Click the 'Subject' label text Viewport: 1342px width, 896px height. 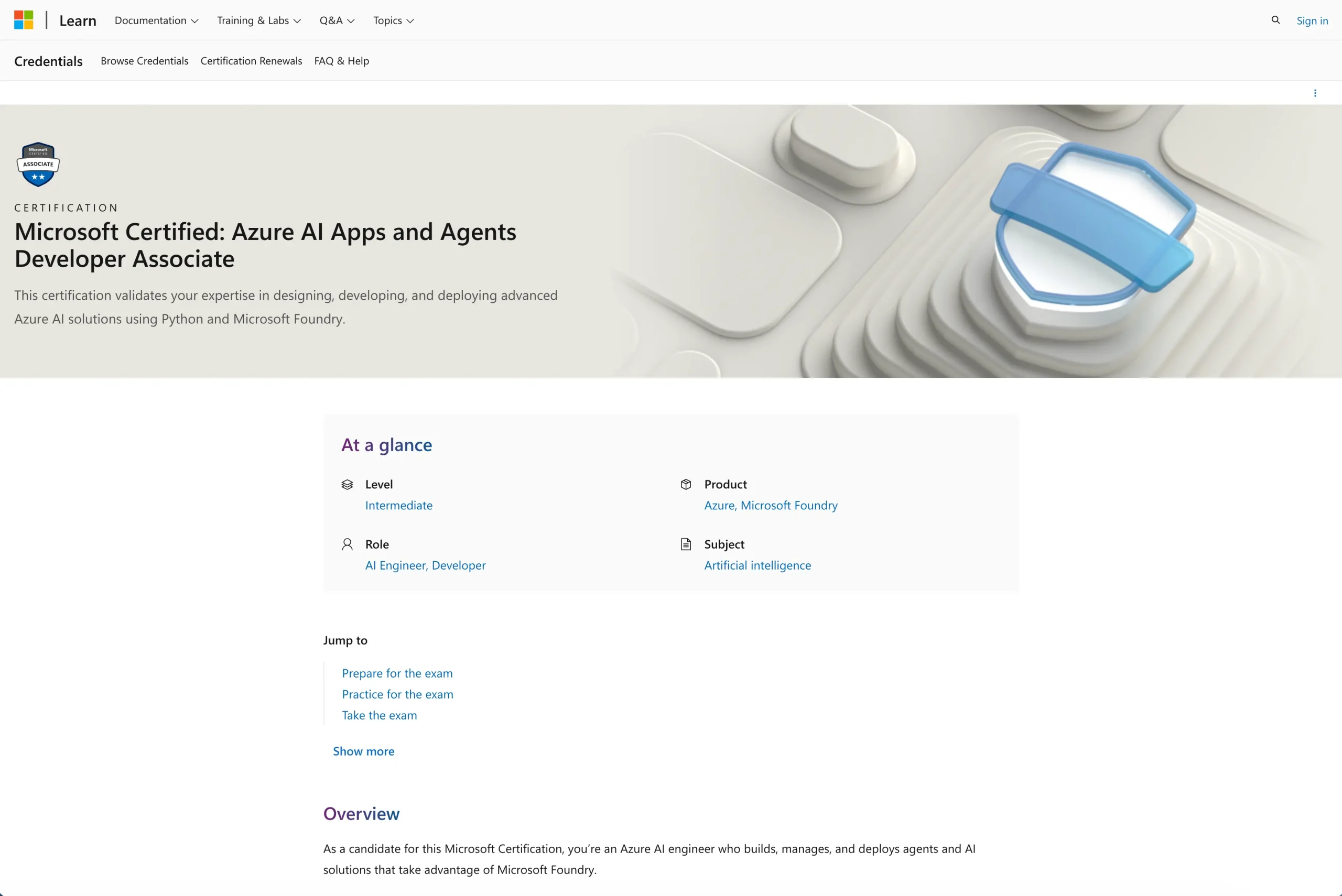pyautogui.click(x=724, y=544)
